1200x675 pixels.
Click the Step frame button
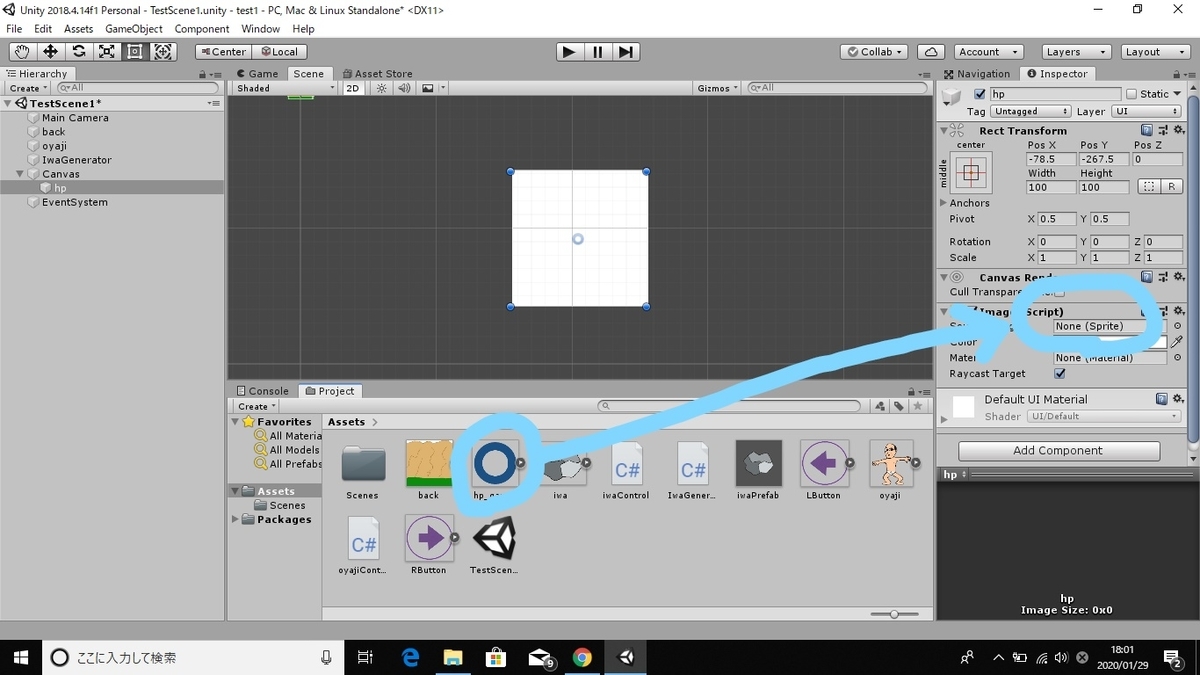coord(625,52)
